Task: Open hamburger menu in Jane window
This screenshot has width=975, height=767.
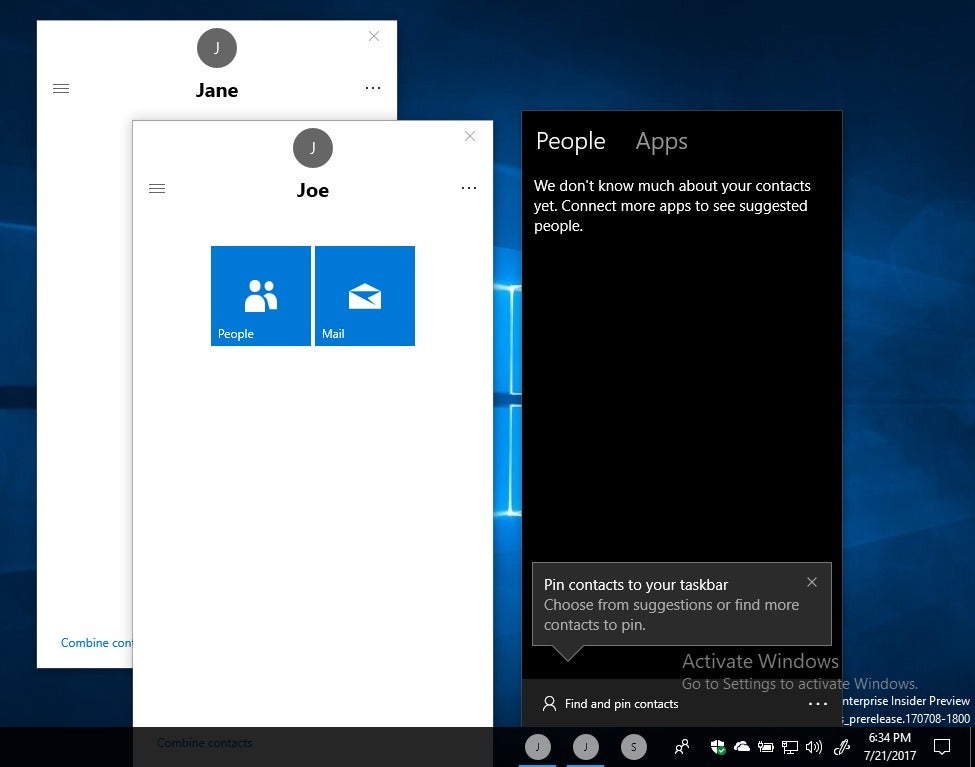Action: [61, 88]
